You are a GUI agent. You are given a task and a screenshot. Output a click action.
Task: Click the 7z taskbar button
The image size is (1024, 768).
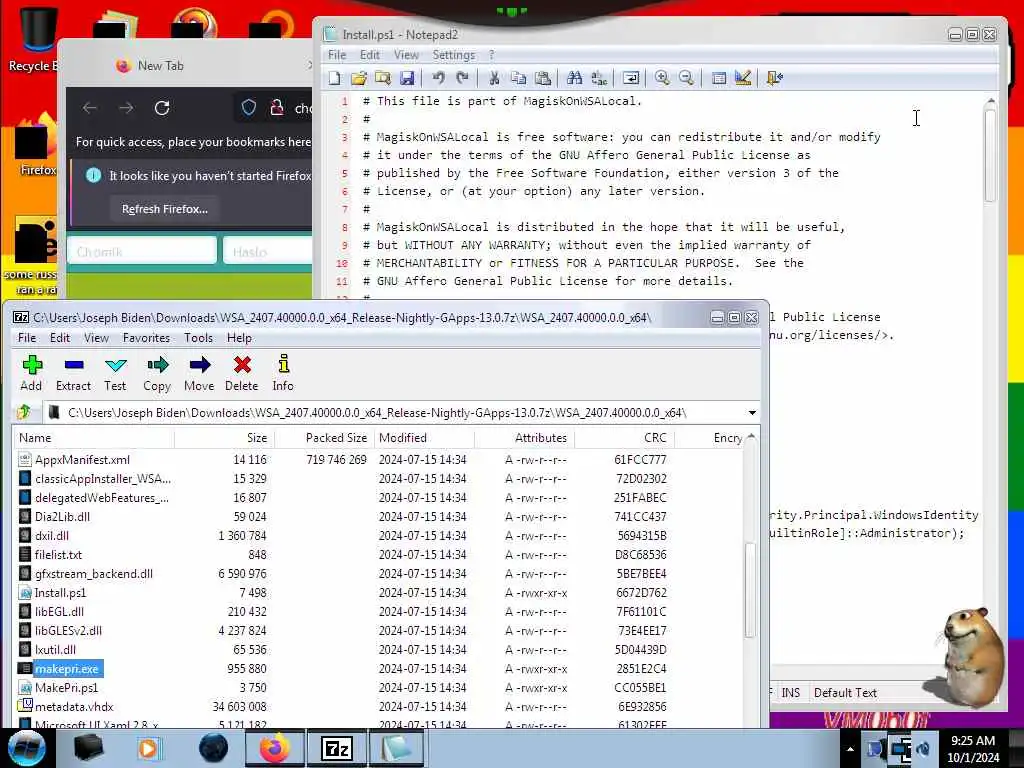[x=337, y=748]
